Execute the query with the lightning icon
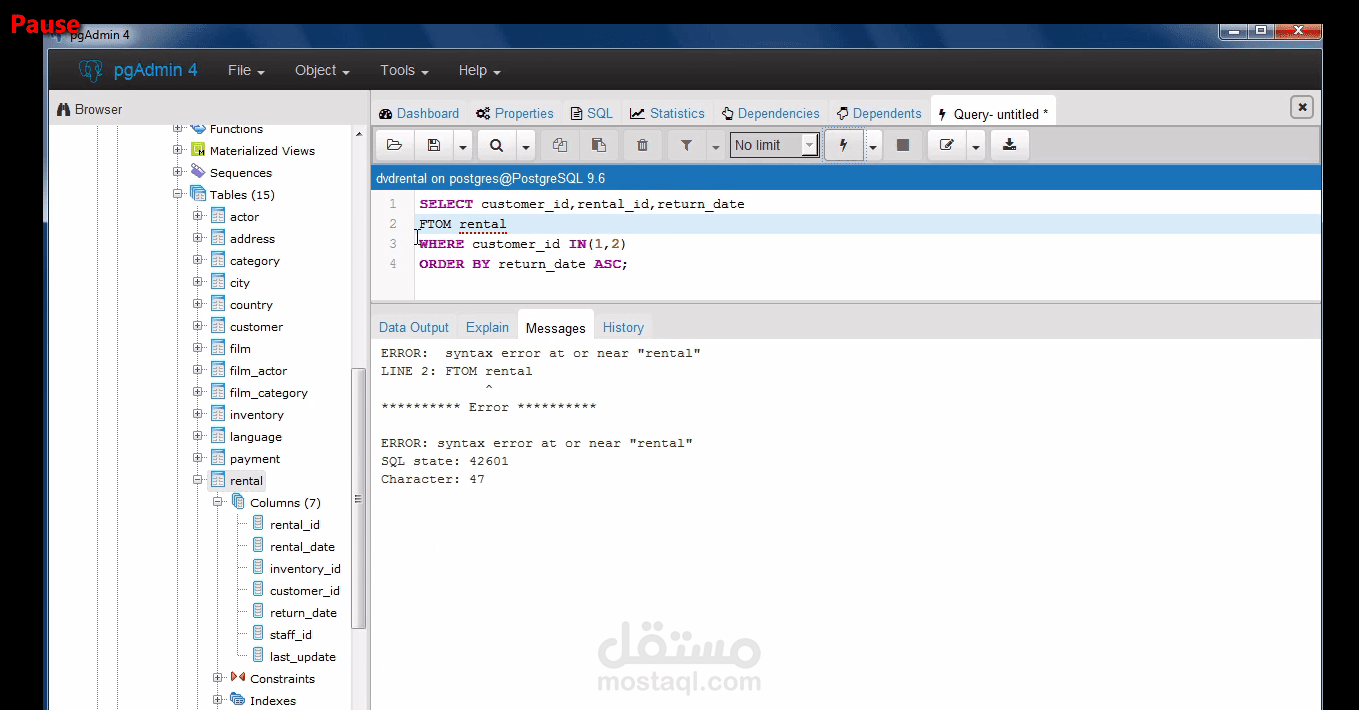 [843, 145]
